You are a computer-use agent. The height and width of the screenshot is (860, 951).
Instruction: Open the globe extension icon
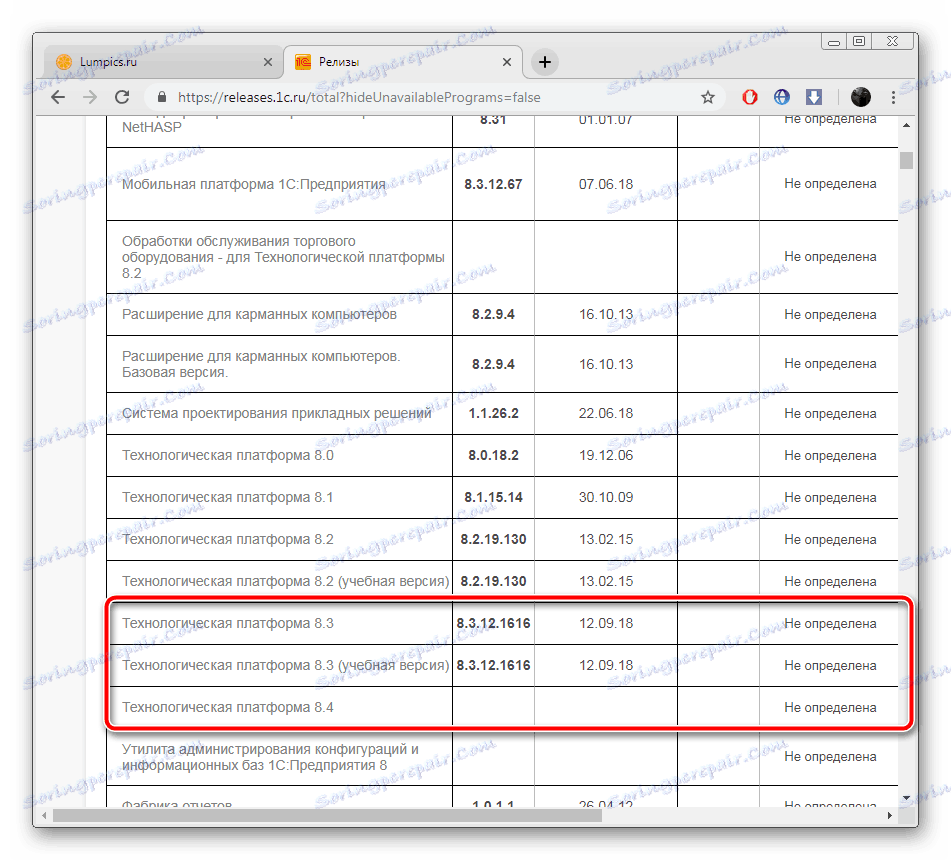782,97
